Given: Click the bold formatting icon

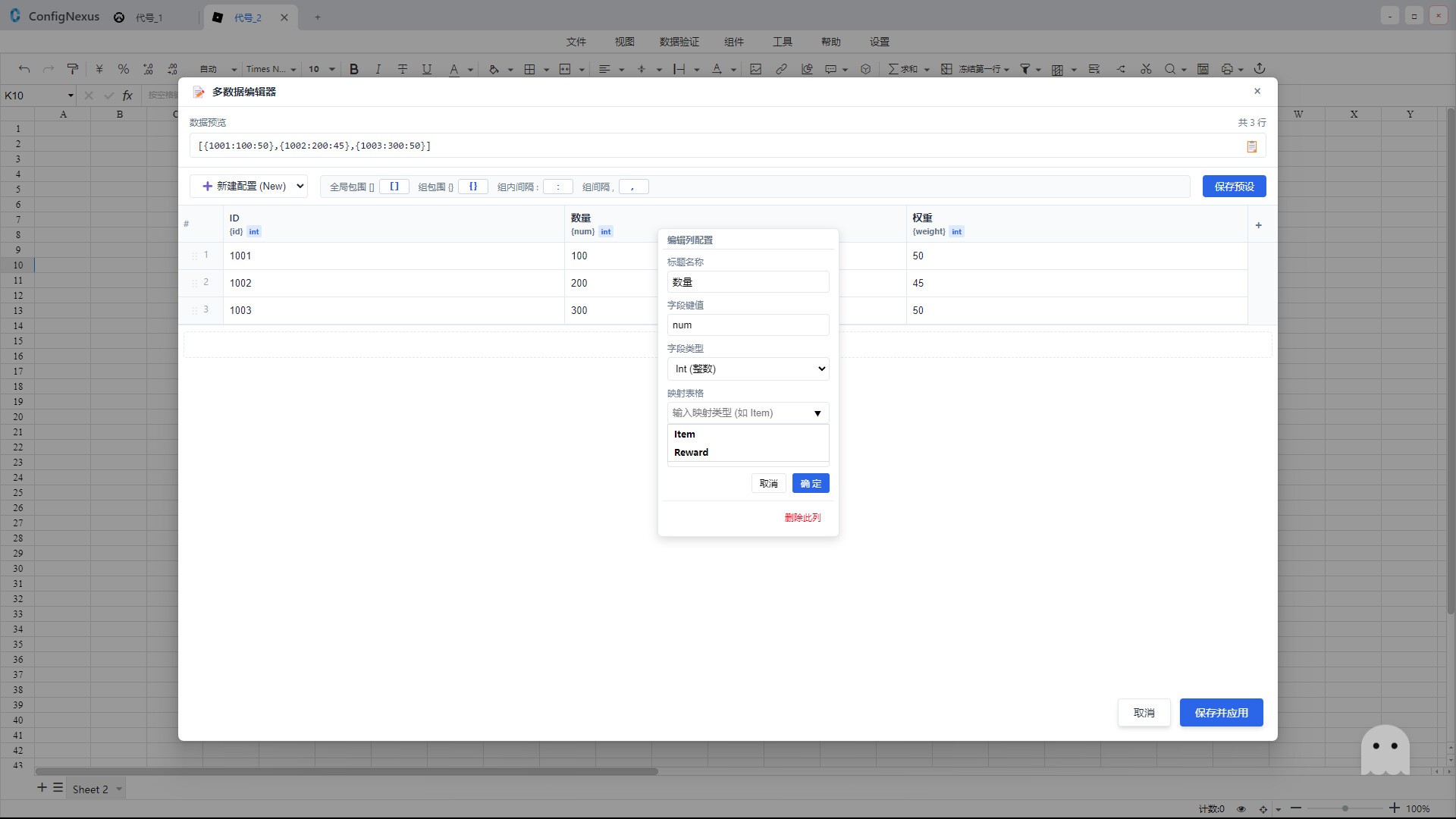Looking at the screenshot, I should click(x=354, y=69).
